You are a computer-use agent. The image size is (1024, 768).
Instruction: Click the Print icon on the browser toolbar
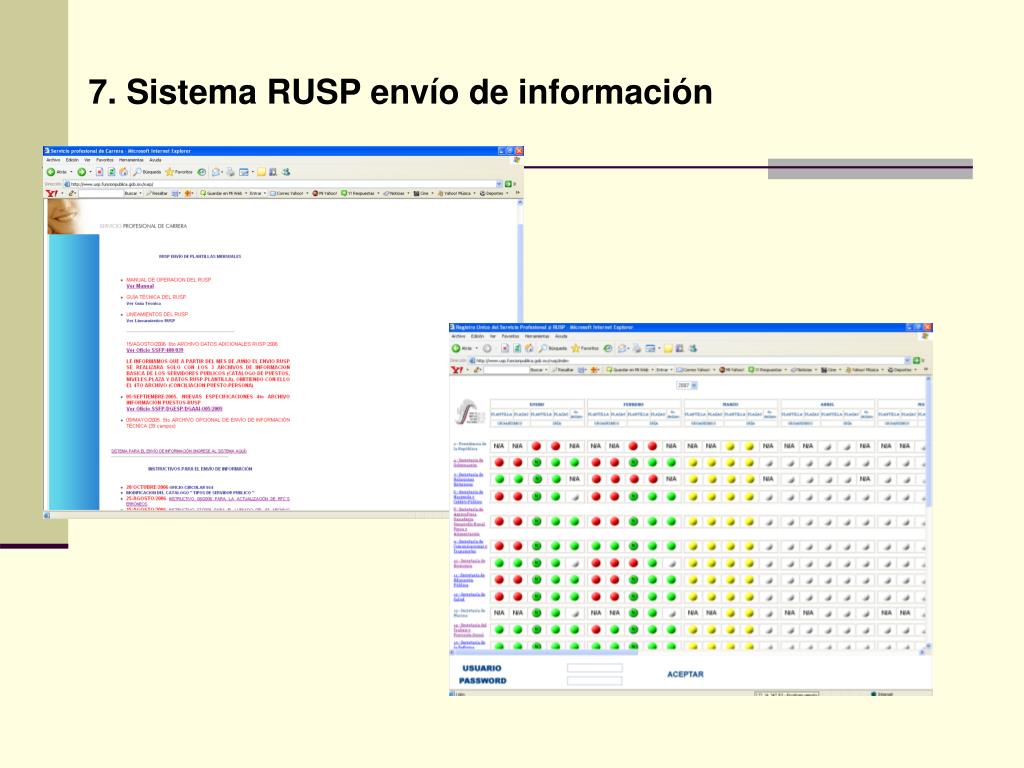click(x=230, y=171)
